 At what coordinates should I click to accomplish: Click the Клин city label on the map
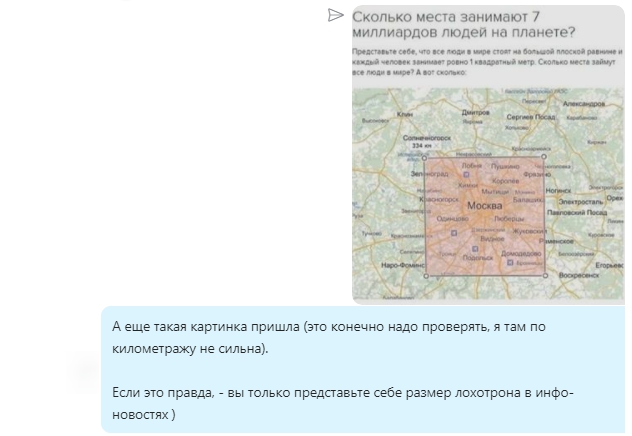pyautogui.click(x=405, y=113)
